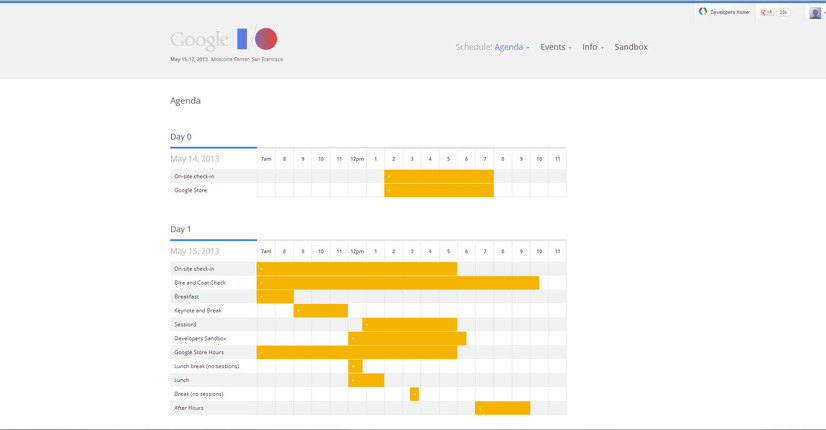This screenshot has height=430, width=826.
Task: Select the Lunch break (no sessions) label
Action: coord(206,366)
